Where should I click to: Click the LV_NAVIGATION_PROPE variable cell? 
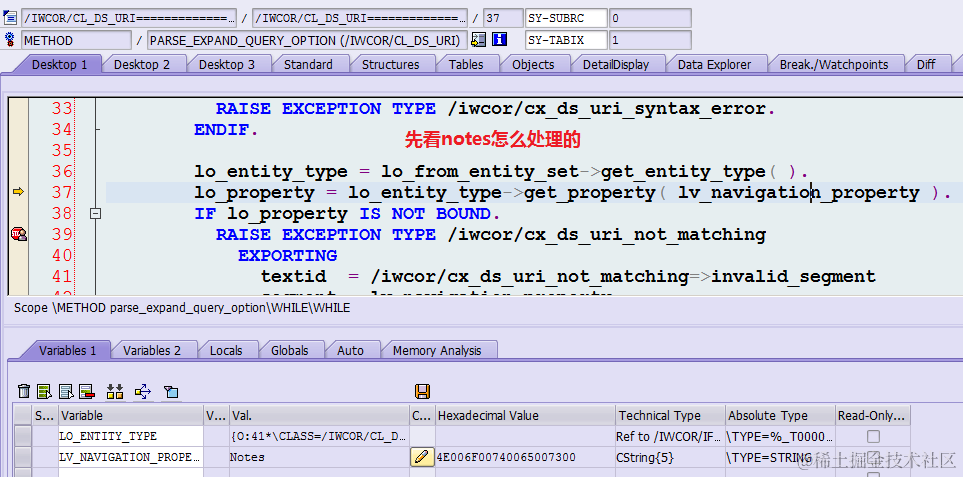(x=131, y=457)
